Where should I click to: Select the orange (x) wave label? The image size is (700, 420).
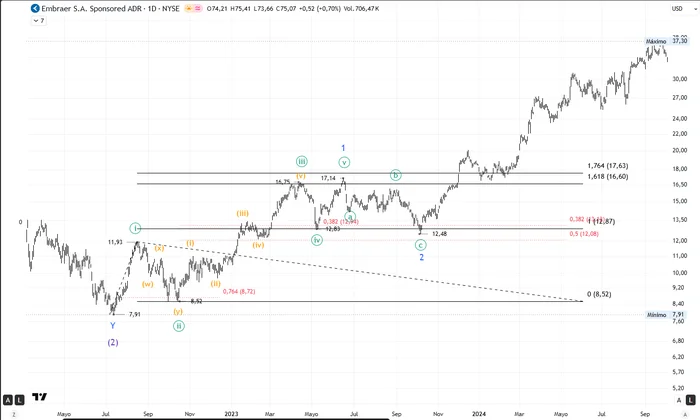159,248
